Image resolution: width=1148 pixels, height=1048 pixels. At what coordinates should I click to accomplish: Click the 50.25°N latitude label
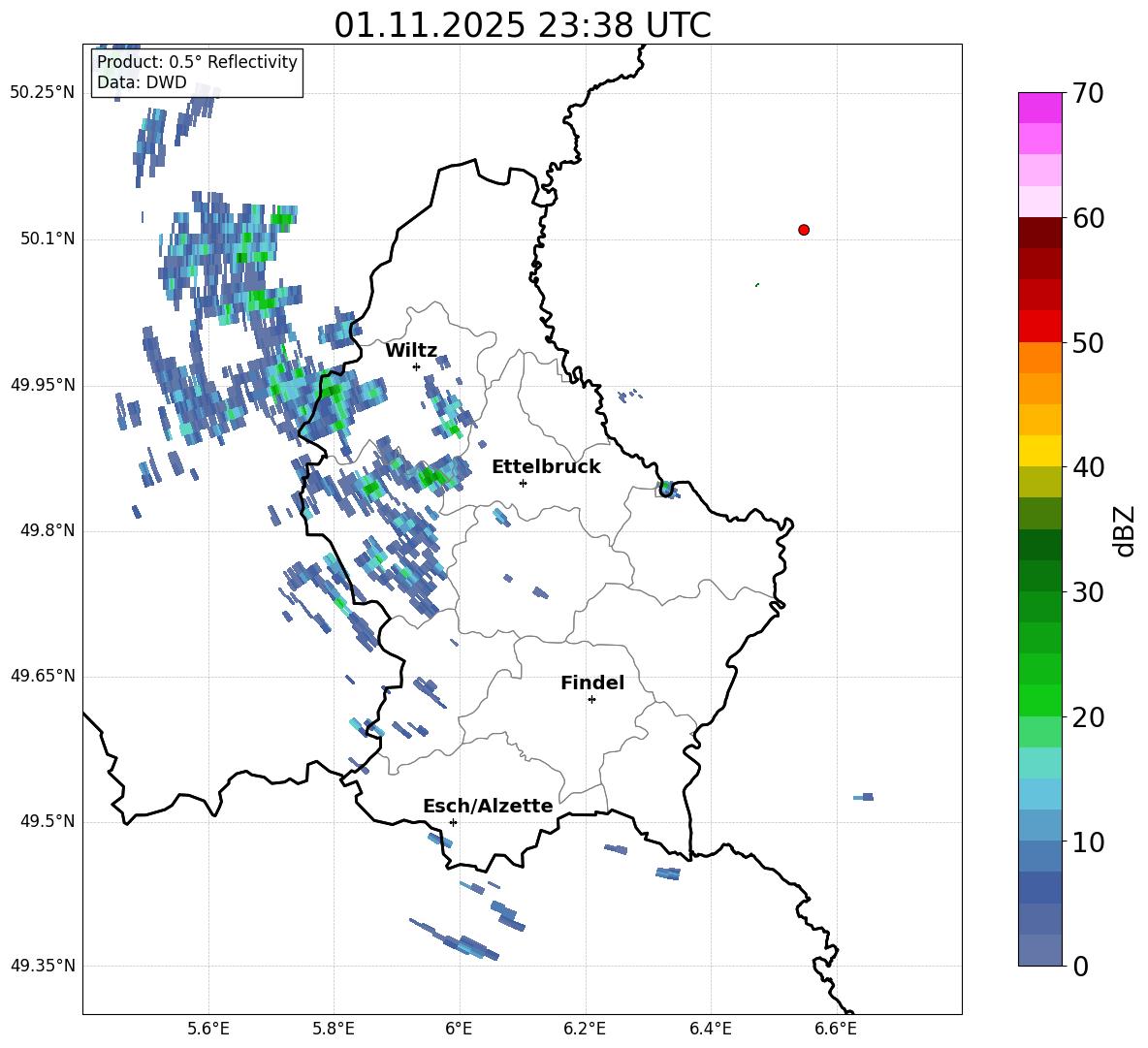(43, 93)
